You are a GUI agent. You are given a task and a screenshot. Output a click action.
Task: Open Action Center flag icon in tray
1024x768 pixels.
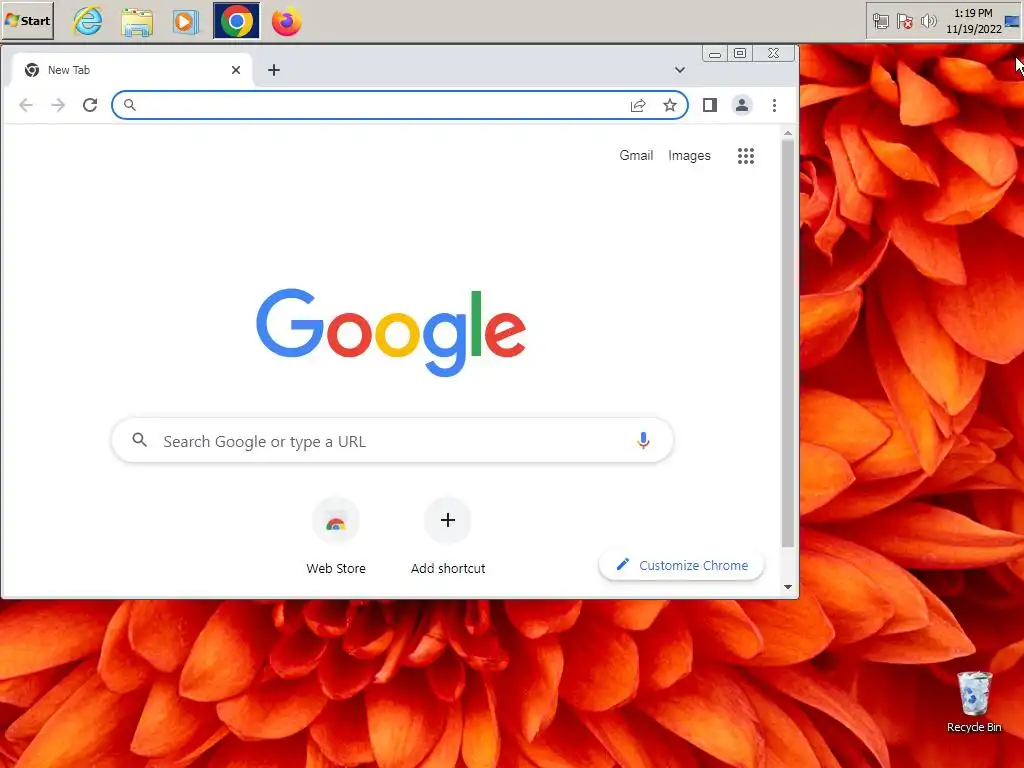pyautogui.click(x=904, y=22)
